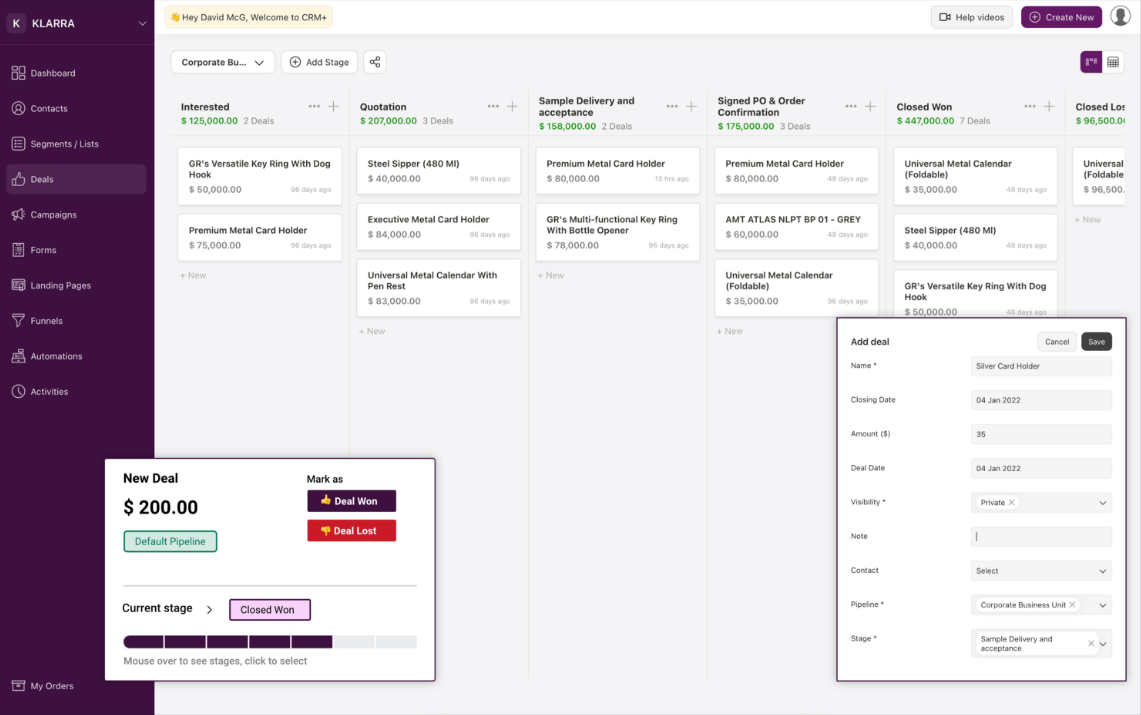Open the Campaigns section
The height and width of the screenshot is (715, 1141).
pos(51,214)
